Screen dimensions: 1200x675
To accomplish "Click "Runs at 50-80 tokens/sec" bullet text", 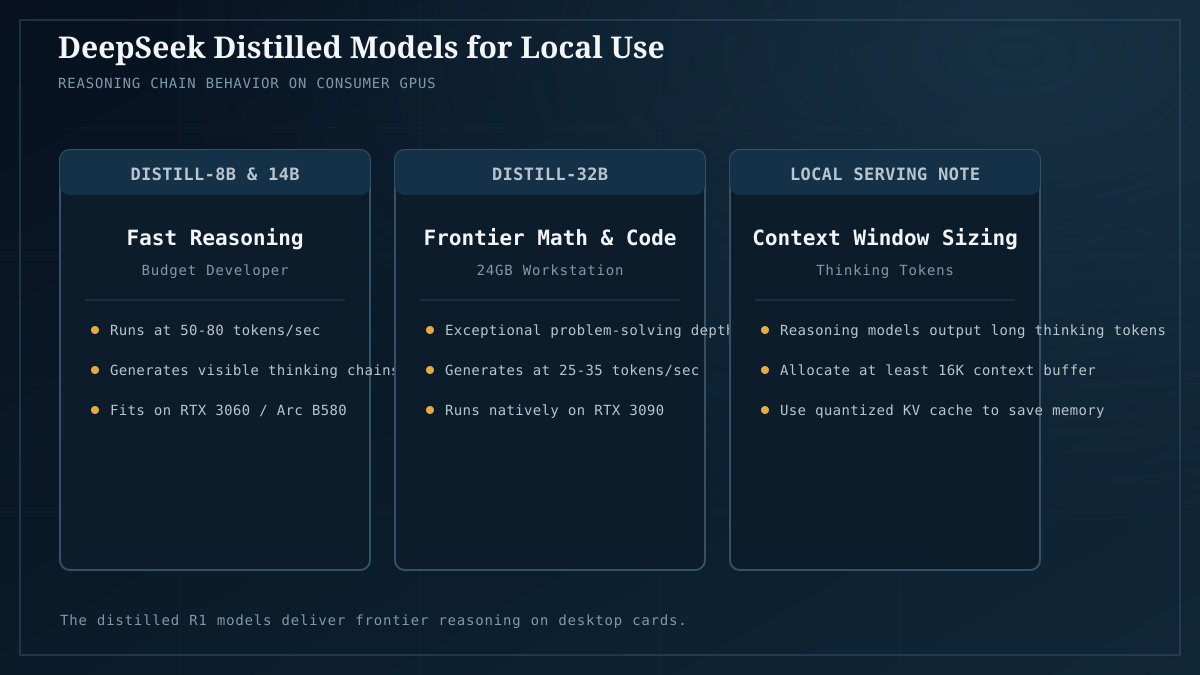I will (215, 330).
